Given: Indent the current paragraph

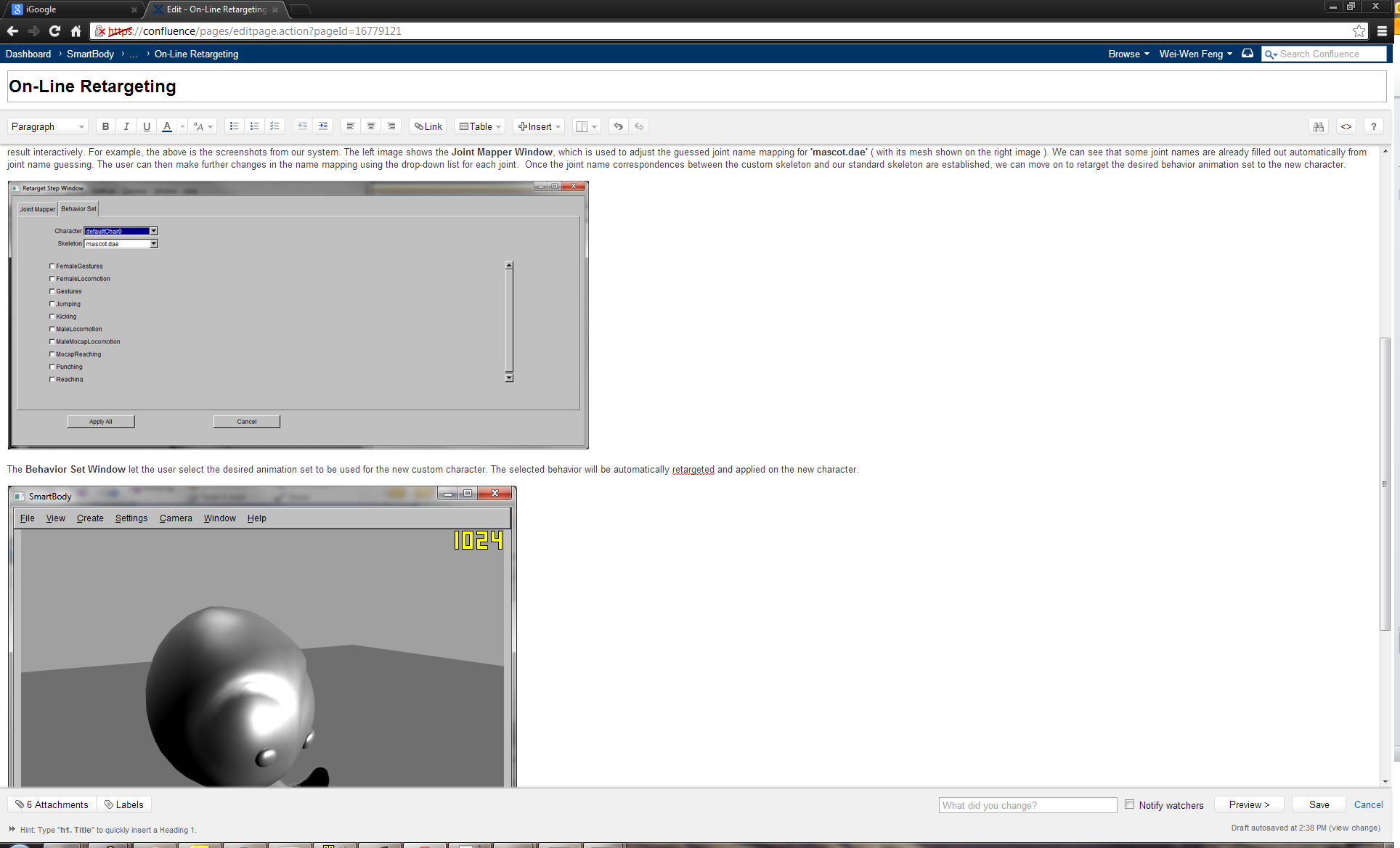Looking at the screenshot, I should (x=323, y=126).
